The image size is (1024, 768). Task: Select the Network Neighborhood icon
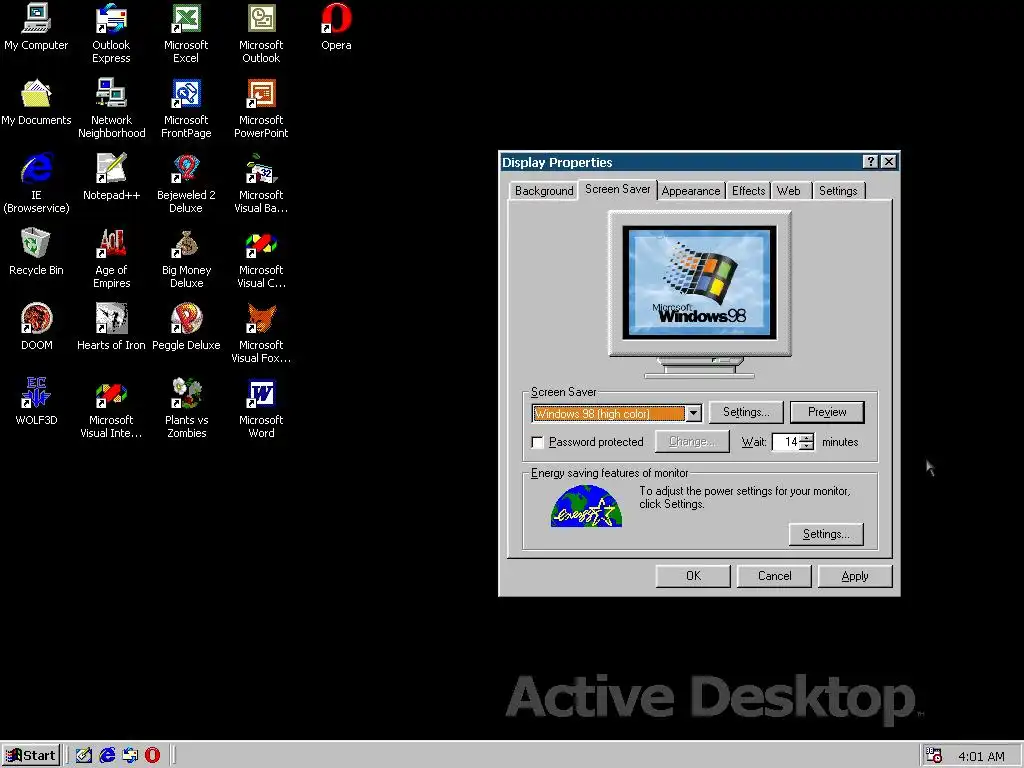(x=112, y=108)
